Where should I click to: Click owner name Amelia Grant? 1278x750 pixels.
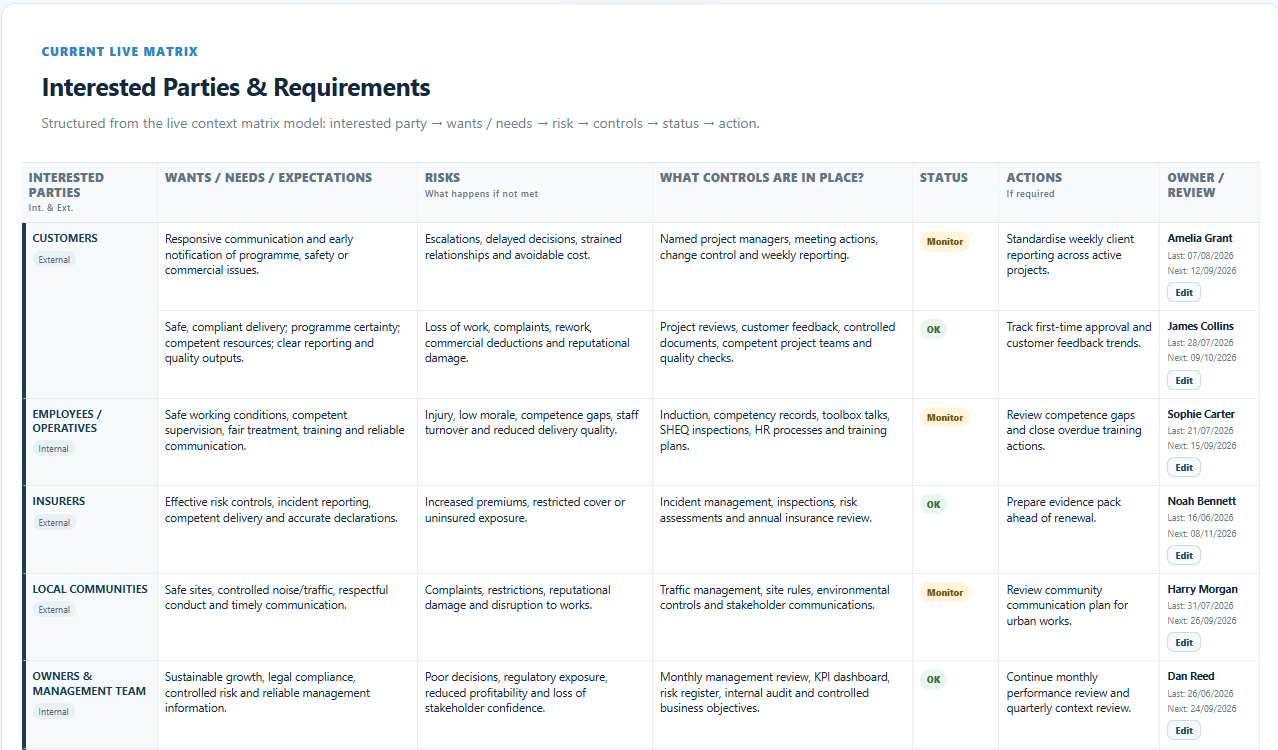(1200, 239)
